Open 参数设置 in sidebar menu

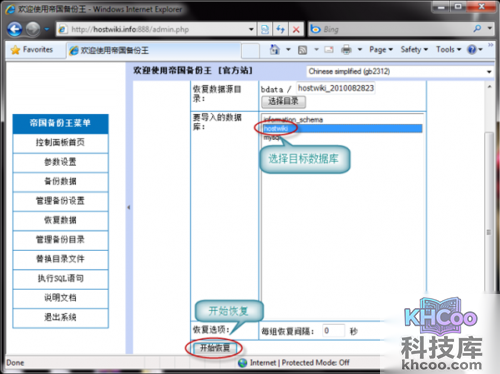tap(60, 162)
